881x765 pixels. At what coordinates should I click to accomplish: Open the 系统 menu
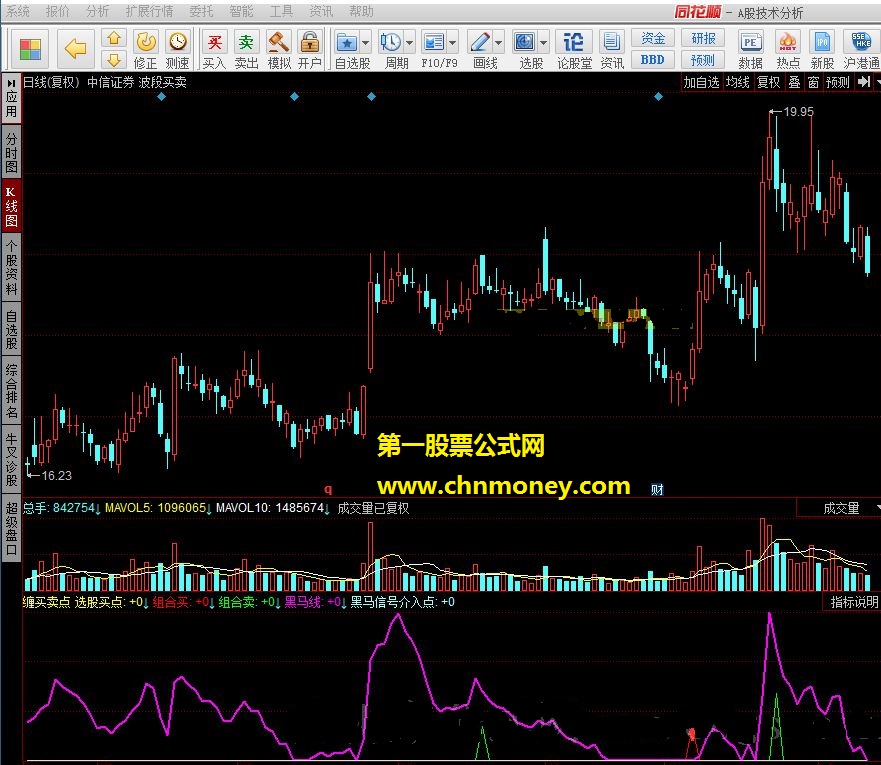tap(17, 11)
